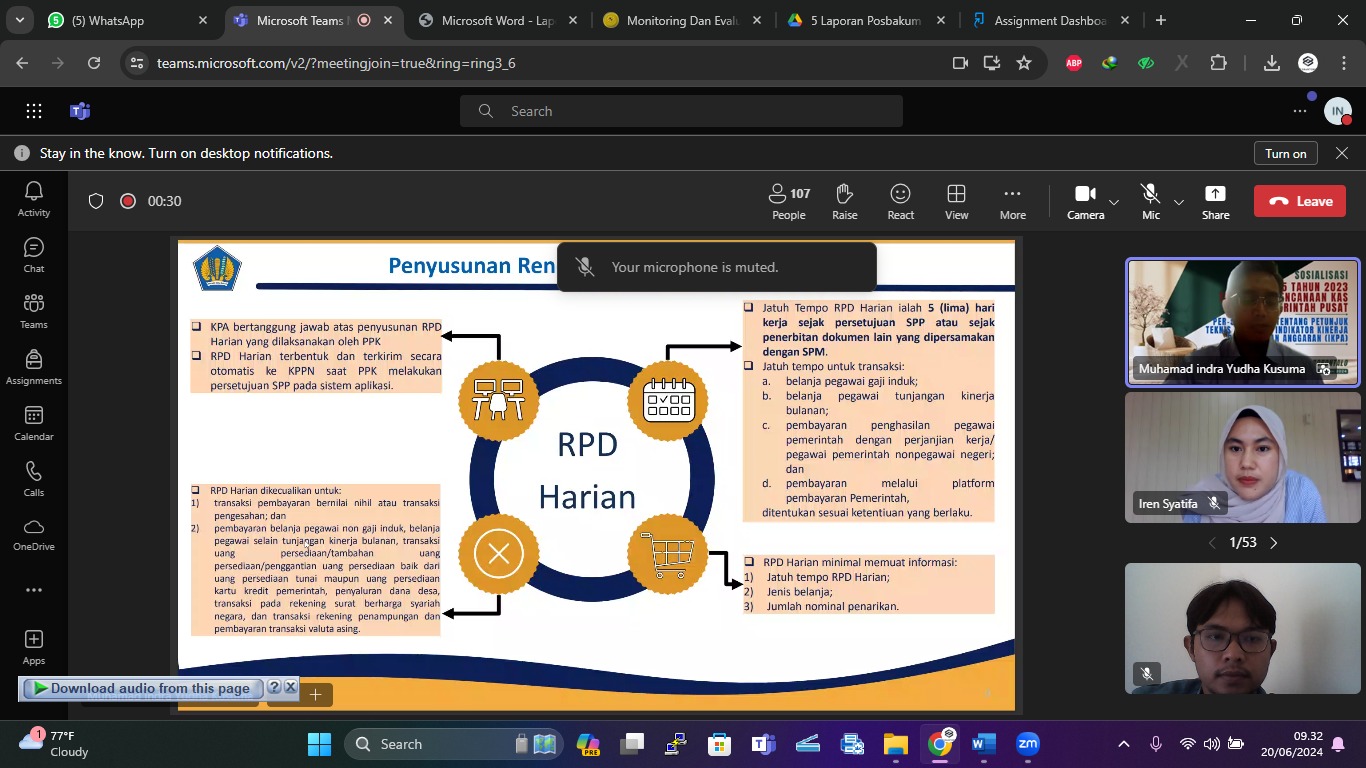Show hidden icons in the system tray
Viewport: 1366px width, 768px height.
(1124, 744)
